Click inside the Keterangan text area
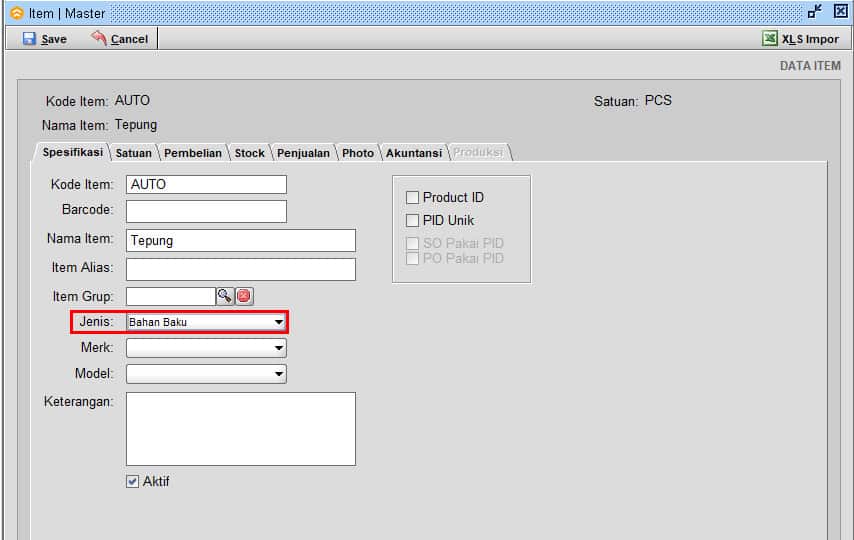Image resolution: width=854 pixels, height=540 pixels. click(x=241, y=429)
